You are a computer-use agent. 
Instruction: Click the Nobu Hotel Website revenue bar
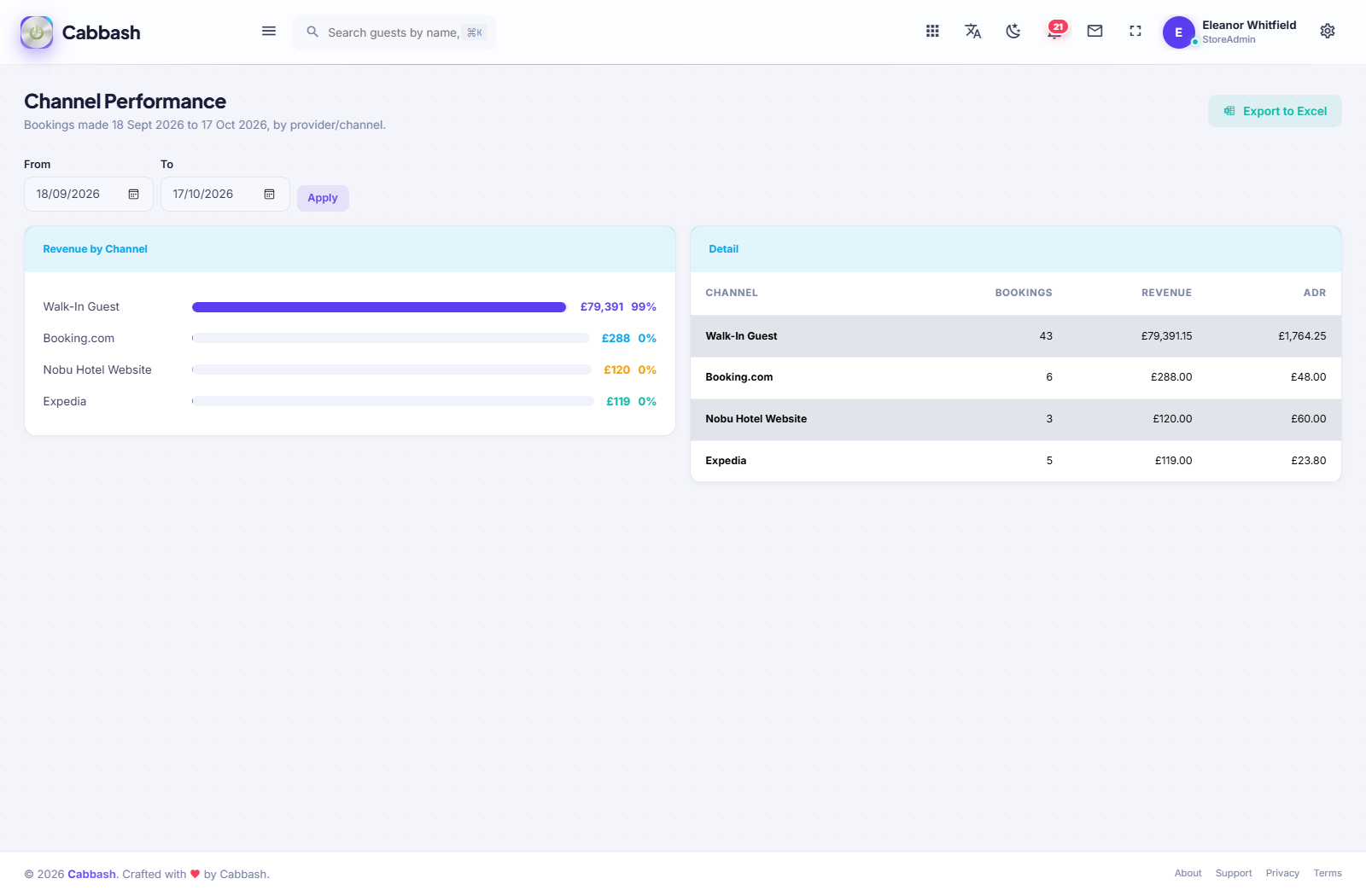[x=392, y=369]
